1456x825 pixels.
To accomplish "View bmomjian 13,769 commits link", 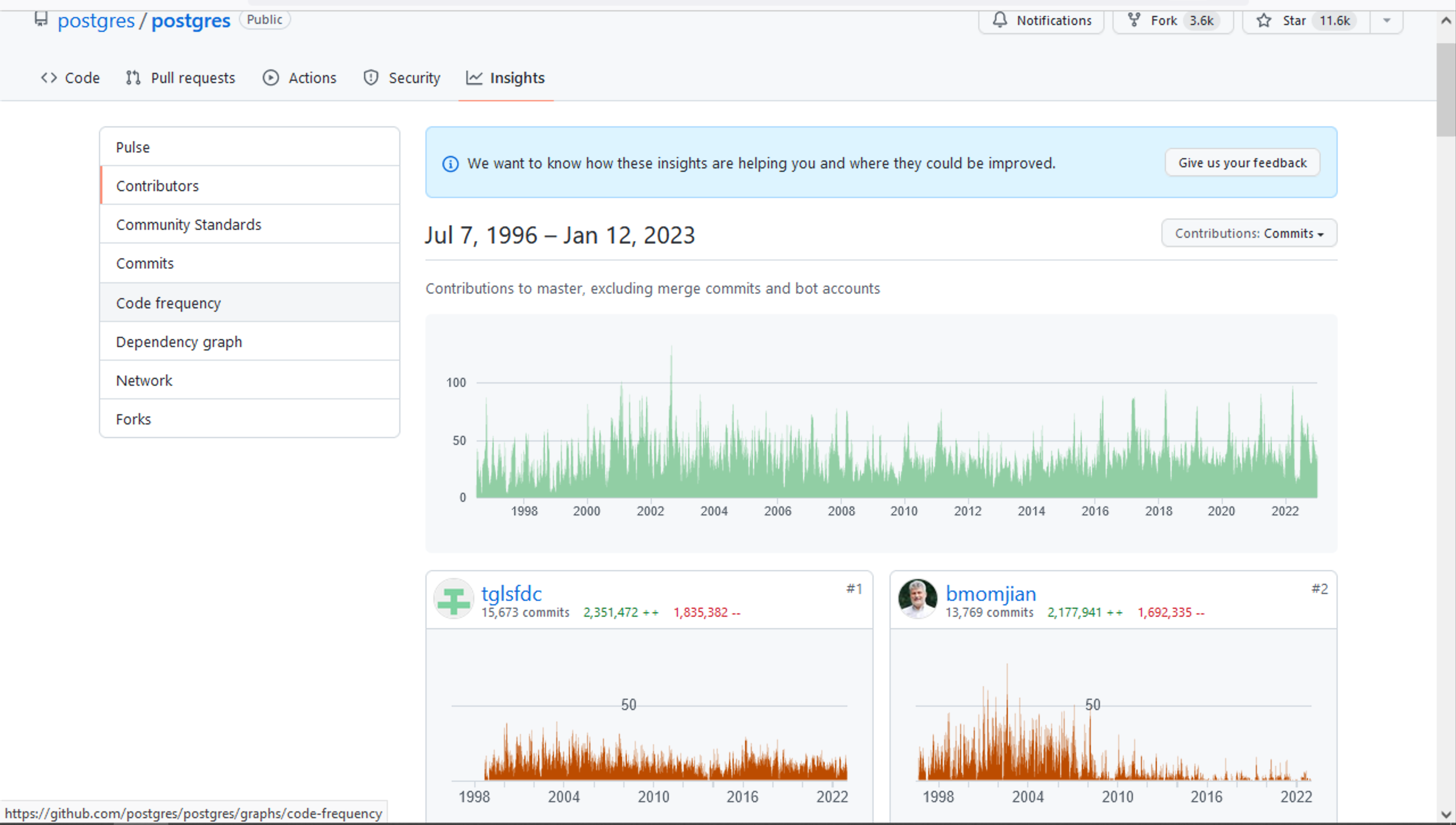I will pos(989,612).
